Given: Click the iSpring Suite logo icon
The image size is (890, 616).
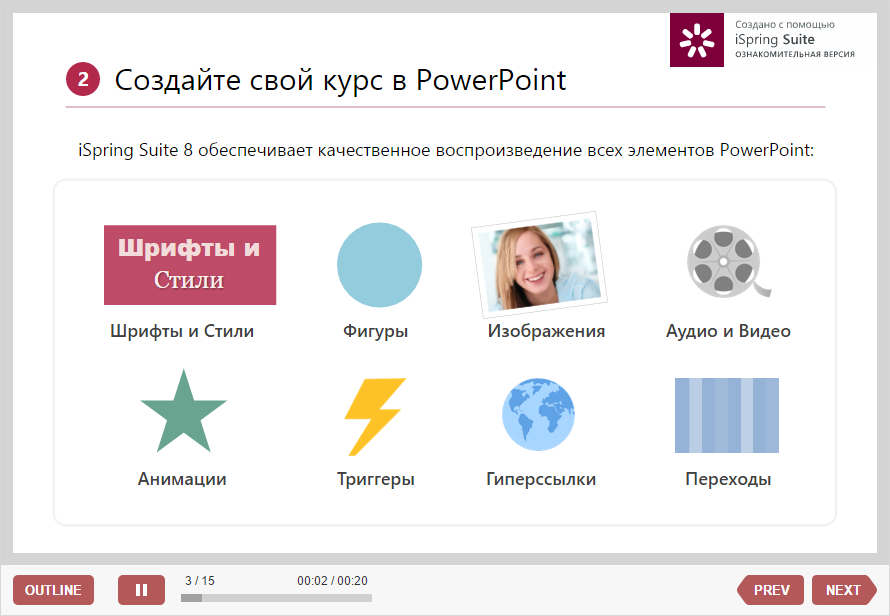Looking at the screenshot, I should [x=696, y=40].
